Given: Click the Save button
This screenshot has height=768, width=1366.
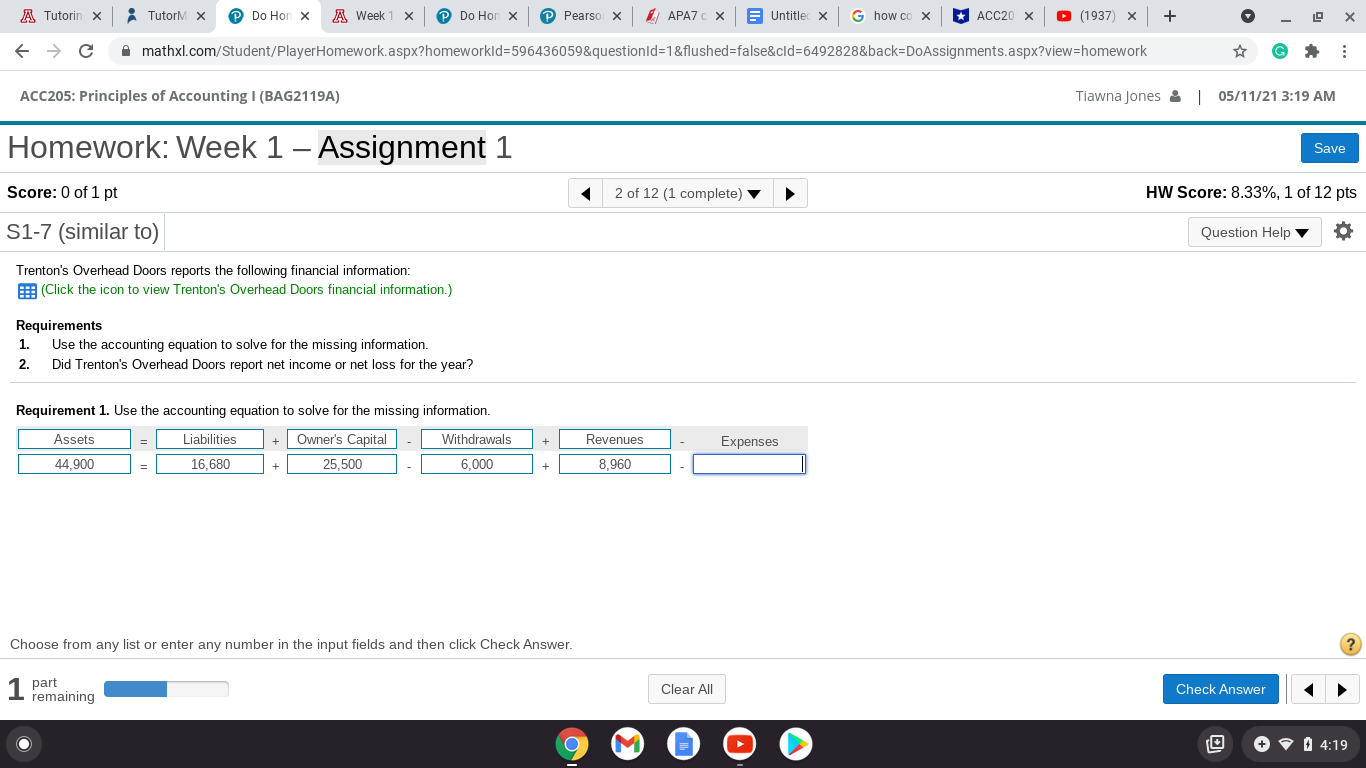Looking at the screenshot, I should click(1329, 147).
